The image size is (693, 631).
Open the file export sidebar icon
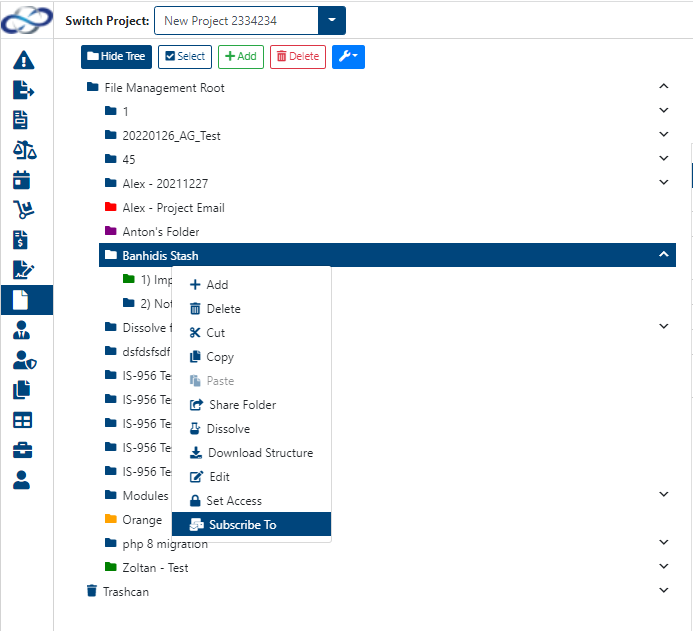23,90
